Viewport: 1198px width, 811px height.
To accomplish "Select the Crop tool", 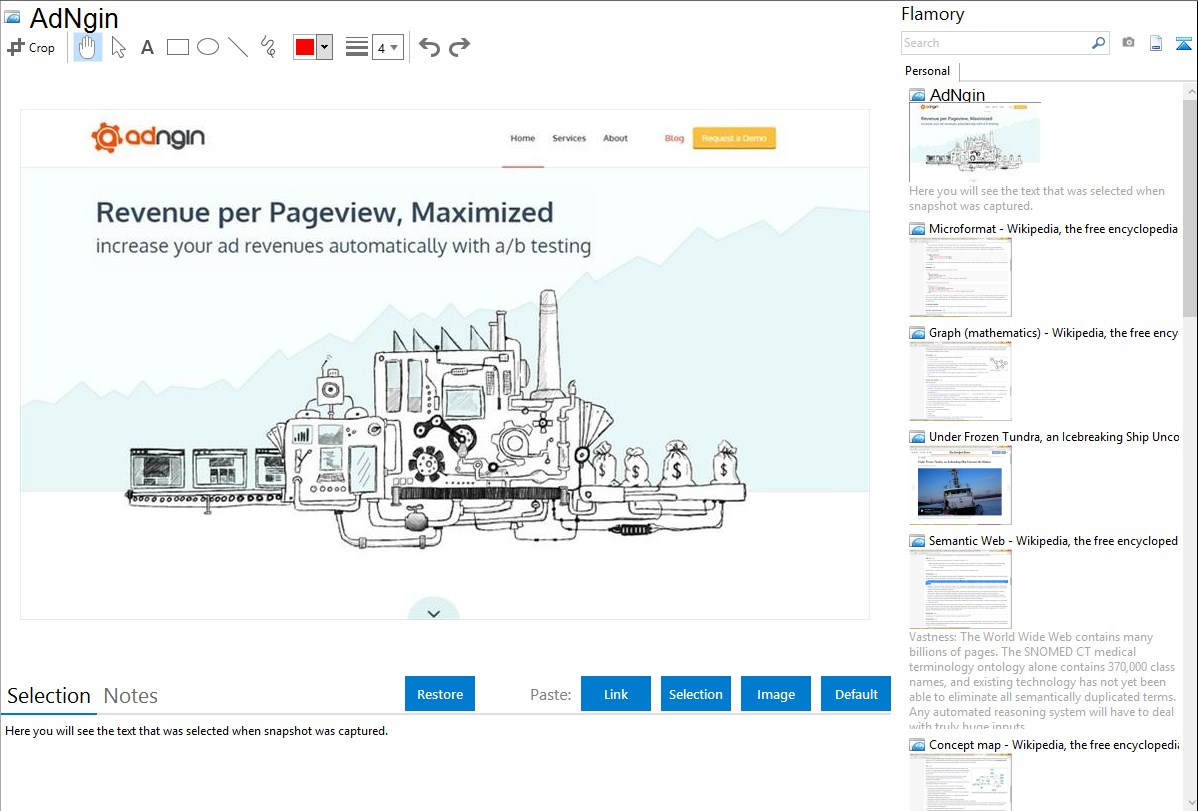I will 31,47.
